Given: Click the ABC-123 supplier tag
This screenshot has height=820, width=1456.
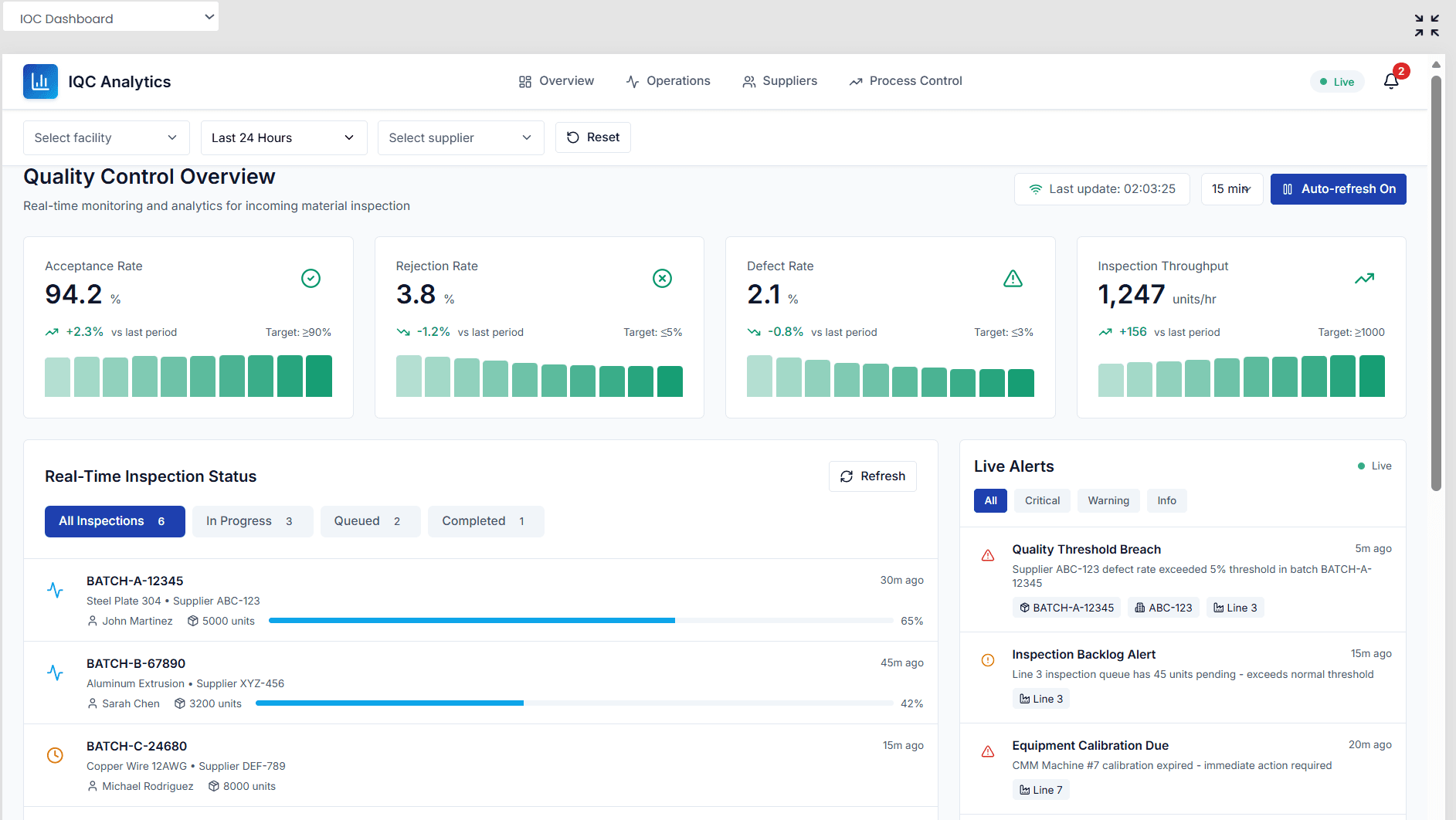Looking at the screenshot, I should point(1163,608).
